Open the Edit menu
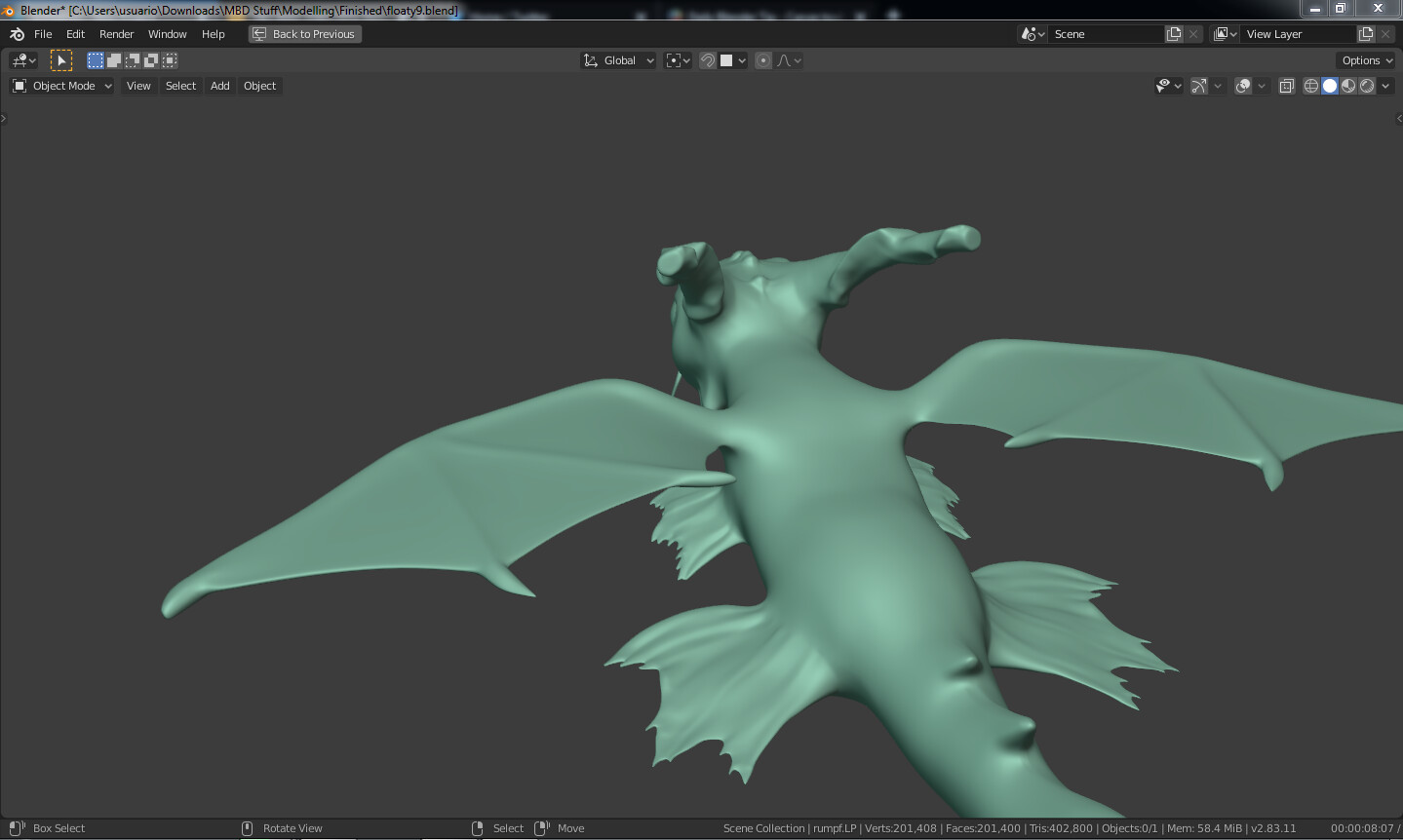Screen dimensions: 1403x840 pos(76,34)
